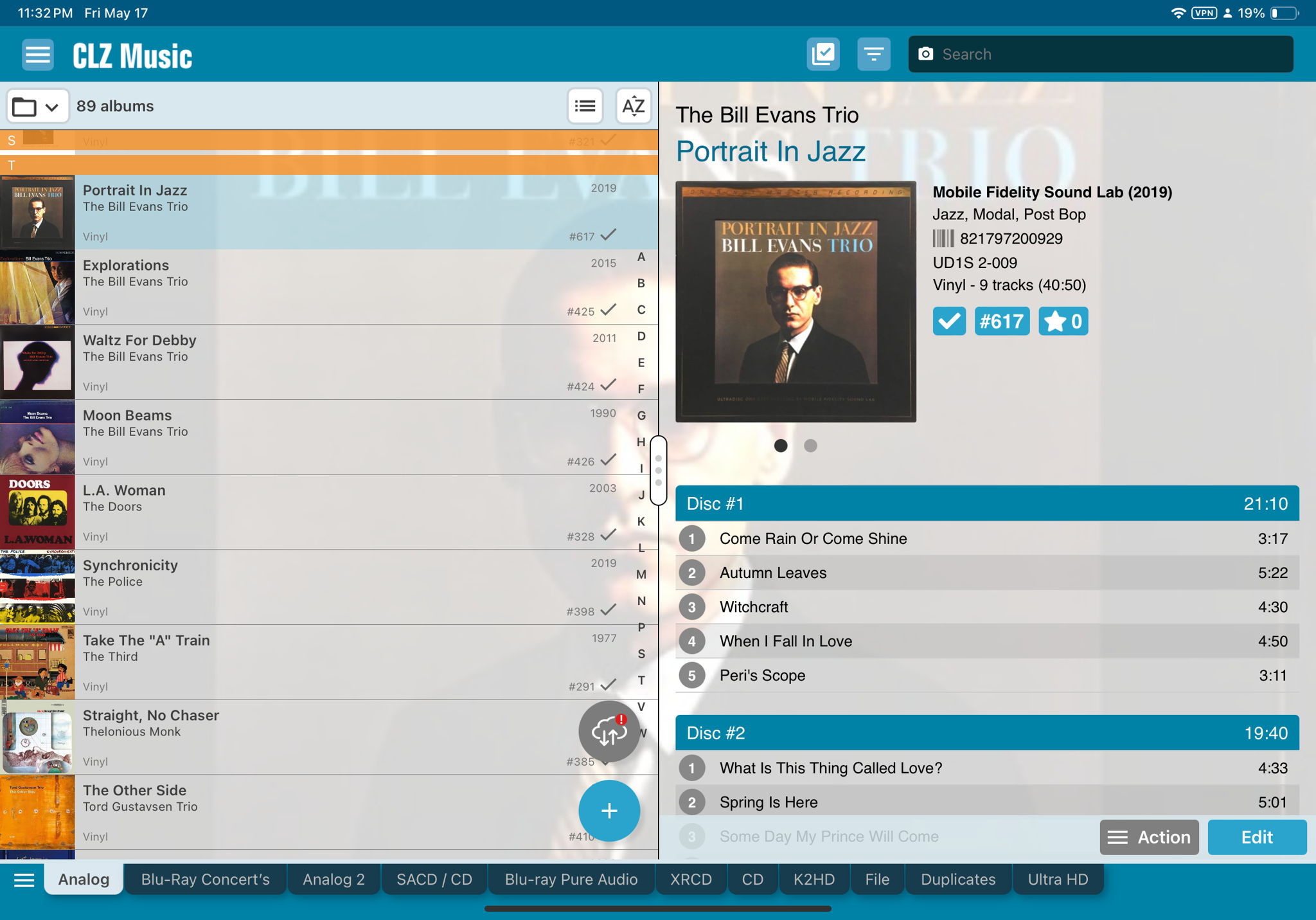Tap the barcode icon beside 821797200929

943,239
